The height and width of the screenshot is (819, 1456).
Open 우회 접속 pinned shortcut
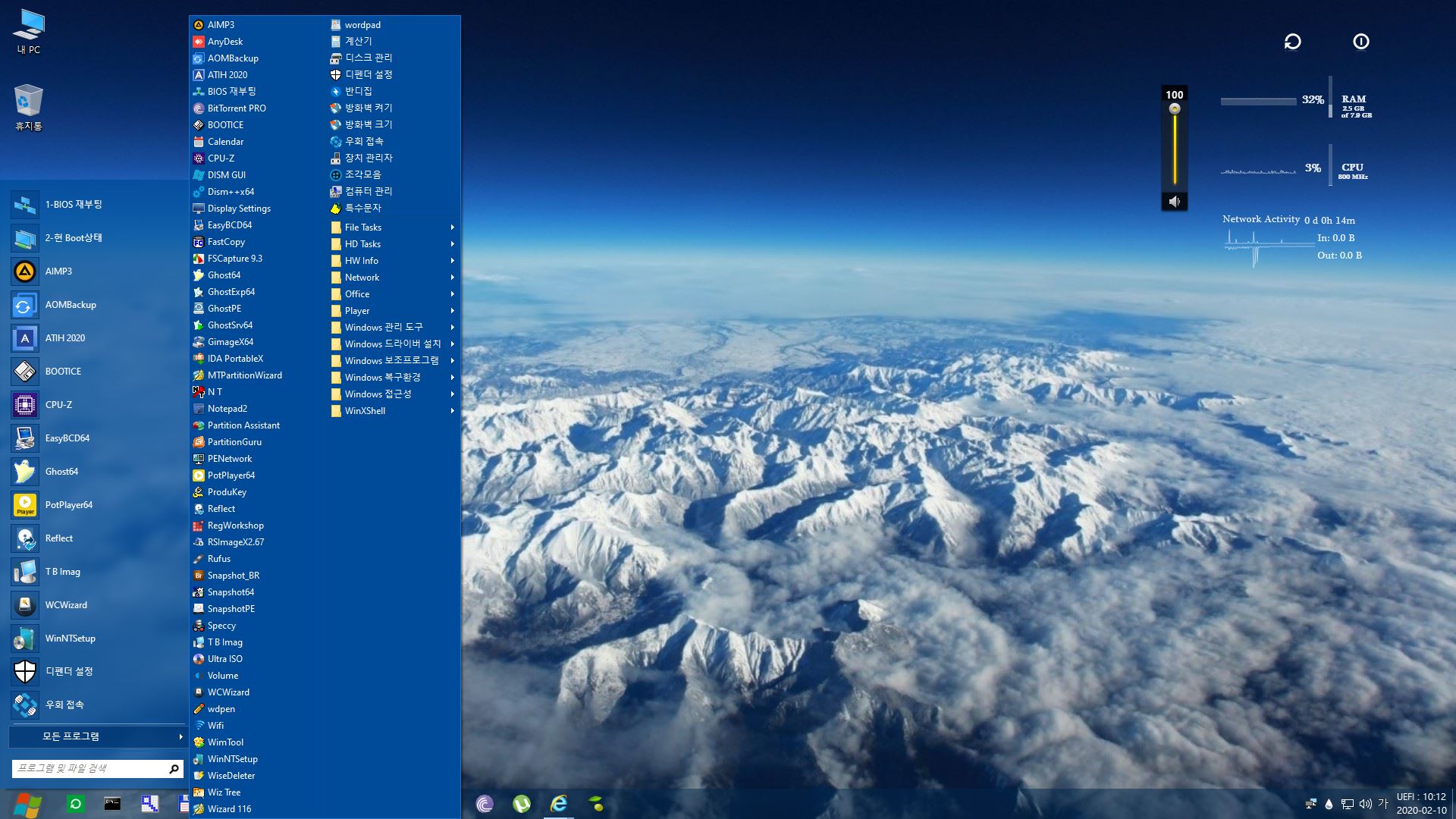tap(97, 704)
